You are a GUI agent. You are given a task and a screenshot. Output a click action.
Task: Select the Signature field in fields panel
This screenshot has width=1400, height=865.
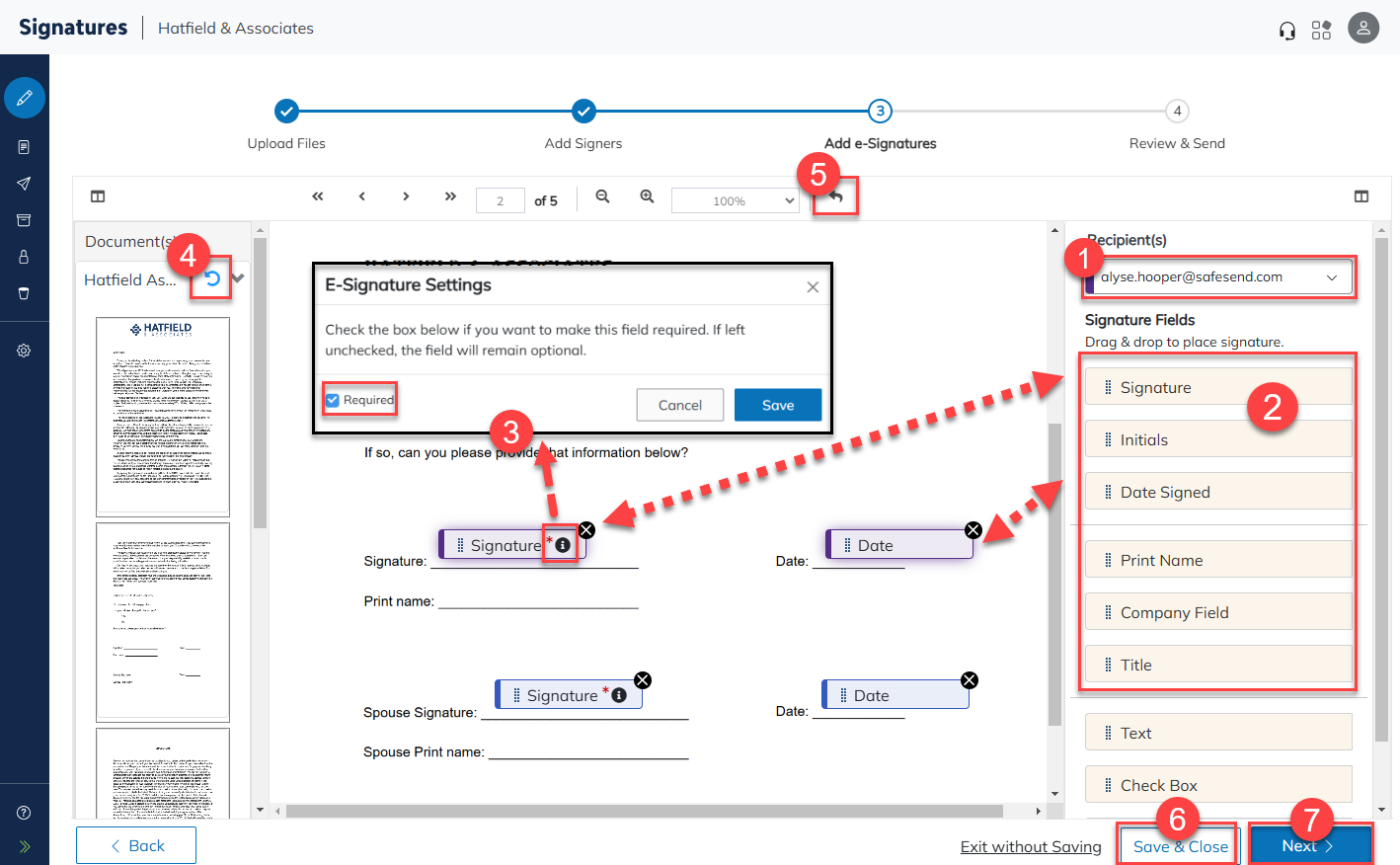click(x=1218, y=387)
